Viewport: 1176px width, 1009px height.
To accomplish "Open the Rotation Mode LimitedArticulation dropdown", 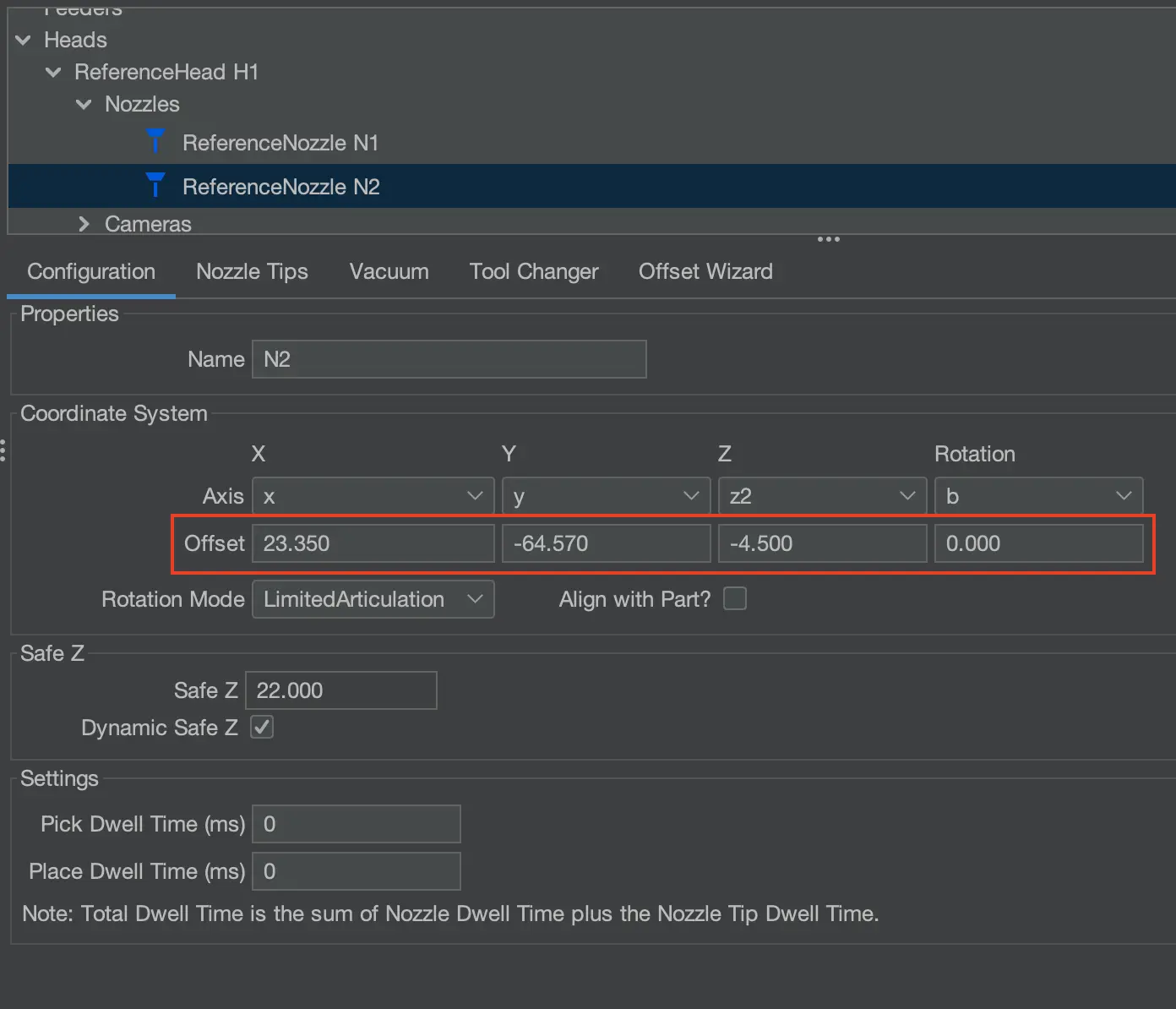I will (x=373, y=599).
